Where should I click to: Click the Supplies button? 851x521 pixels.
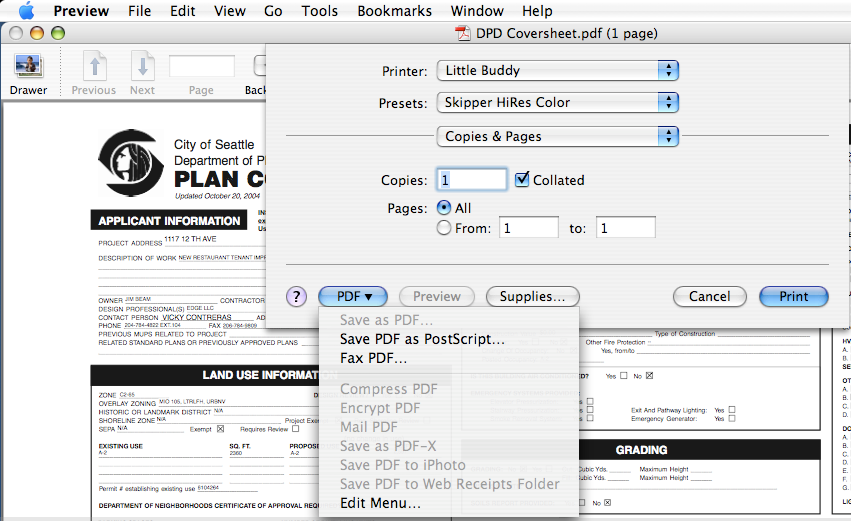[x=532, y=296]
